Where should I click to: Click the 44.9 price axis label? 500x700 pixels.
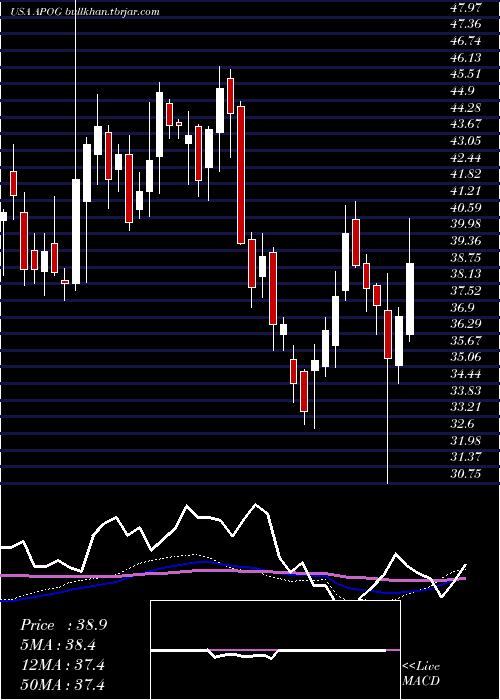point(464,91)
